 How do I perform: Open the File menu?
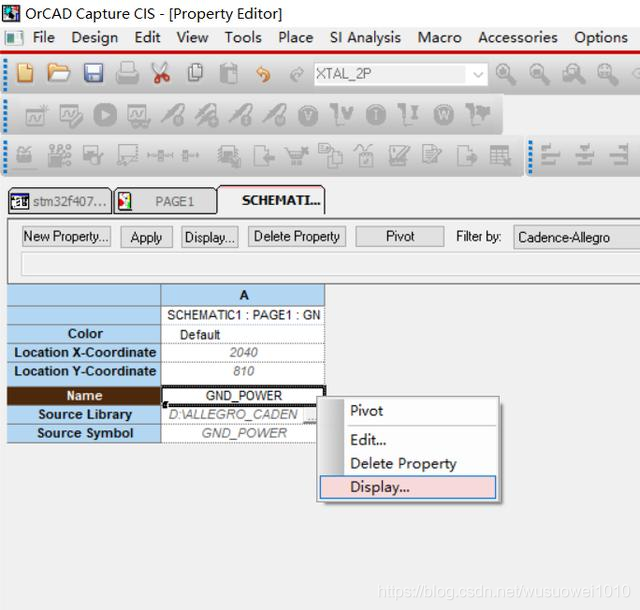(x=44, y=38)
